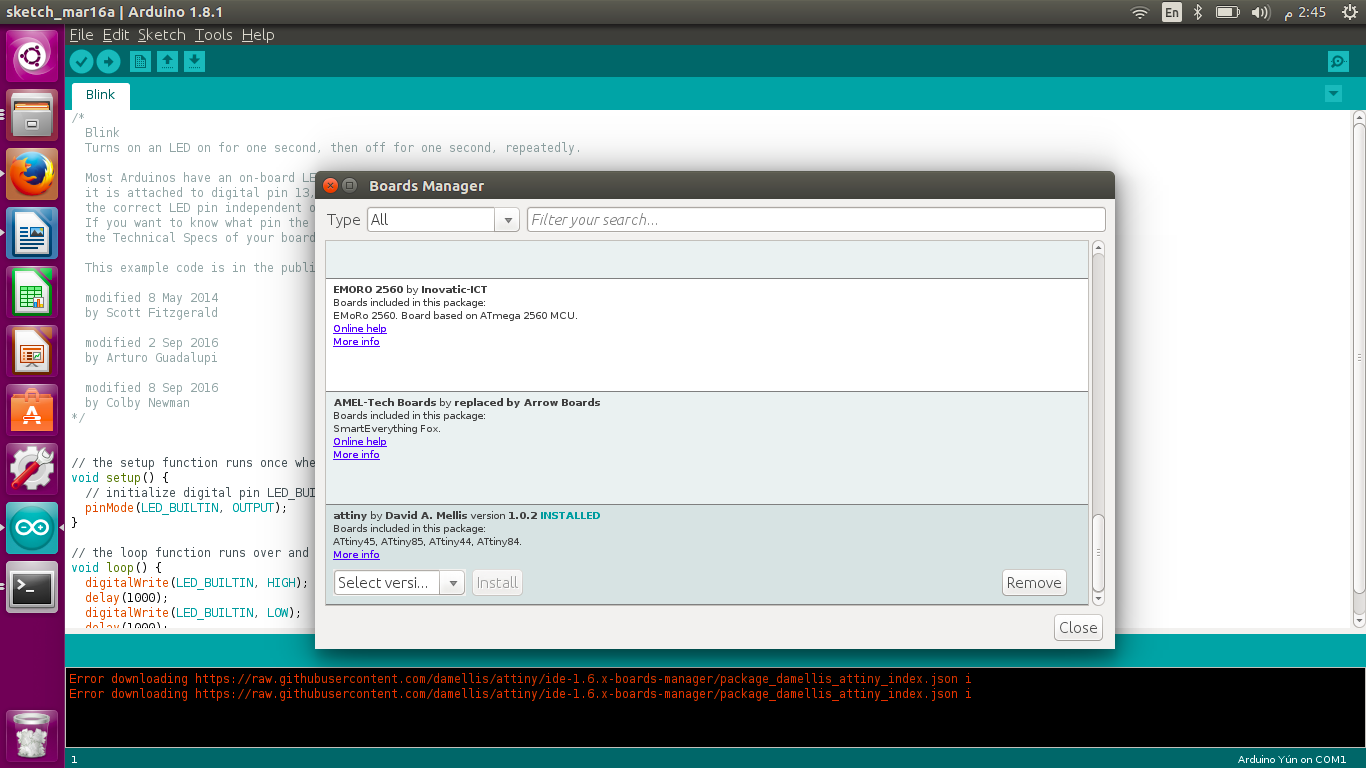Screen dimensions: 1366x768
Task: Click 'EMoRo 2560. Board based on ATmega 2560 MCU.'
Action: tap(455, 316)
